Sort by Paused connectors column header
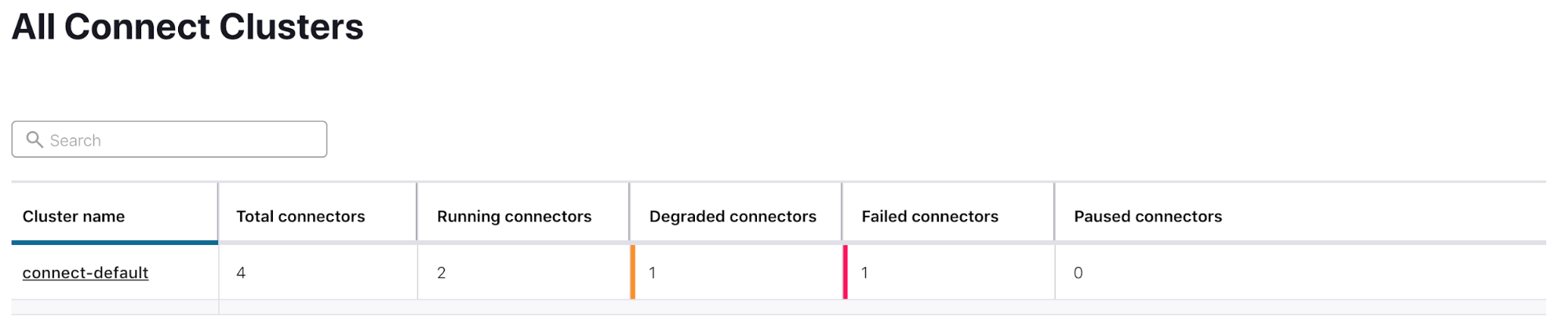 1148,216
